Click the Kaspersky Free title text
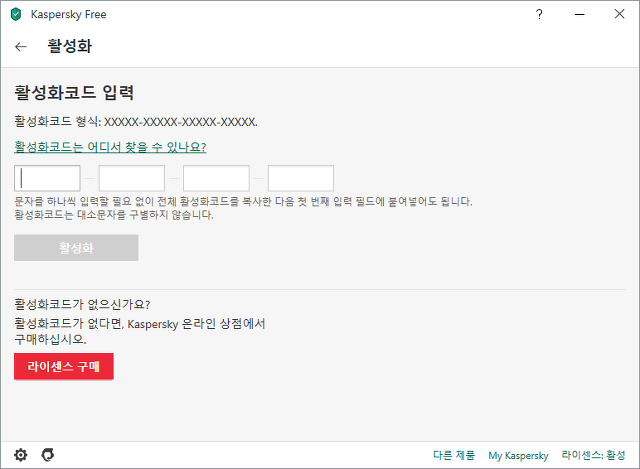 pos(69,15)
